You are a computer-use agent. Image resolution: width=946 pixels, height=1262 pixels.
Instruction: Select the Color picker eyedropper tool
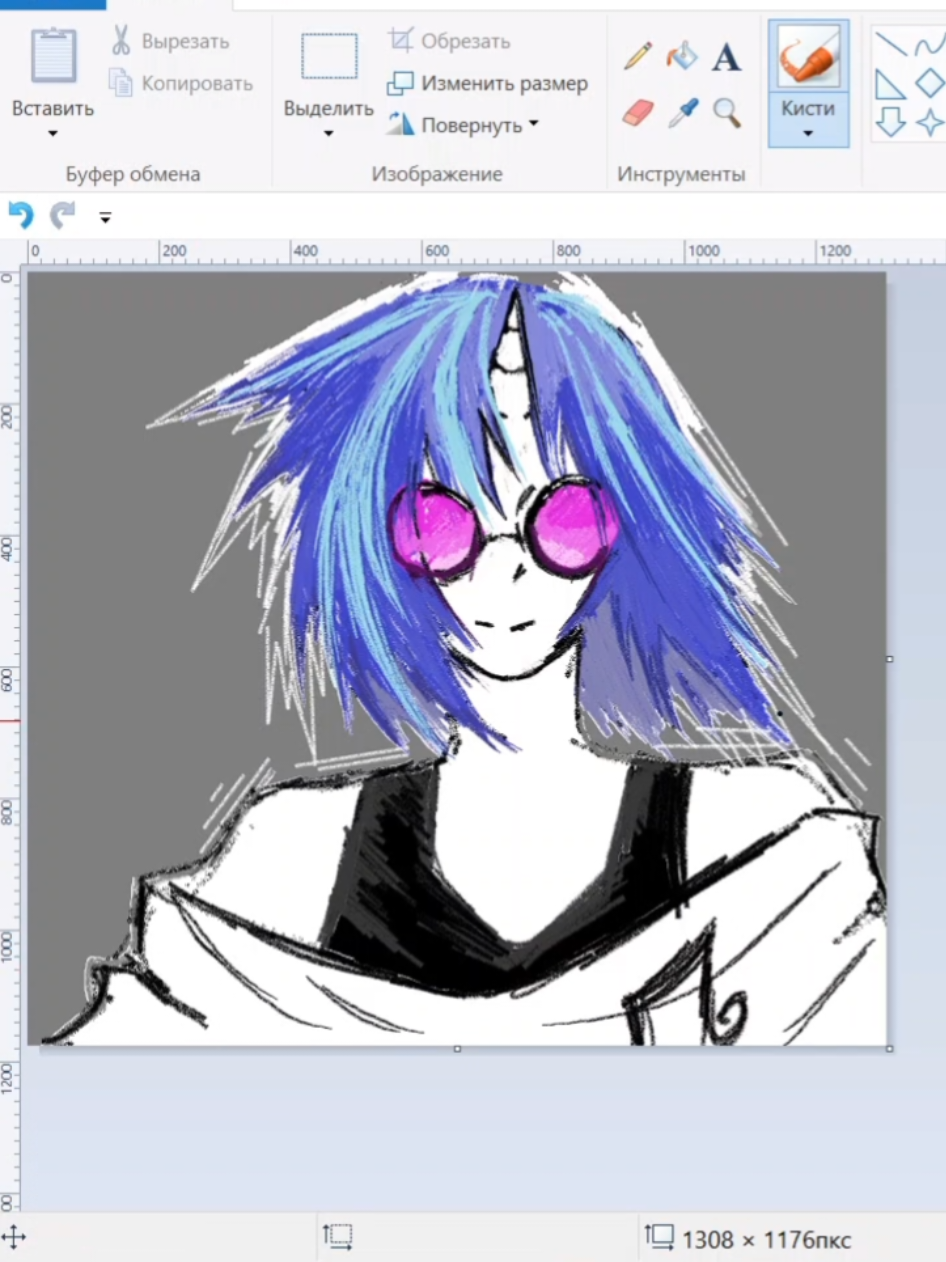pyautogui.click(x=682, y=112)
